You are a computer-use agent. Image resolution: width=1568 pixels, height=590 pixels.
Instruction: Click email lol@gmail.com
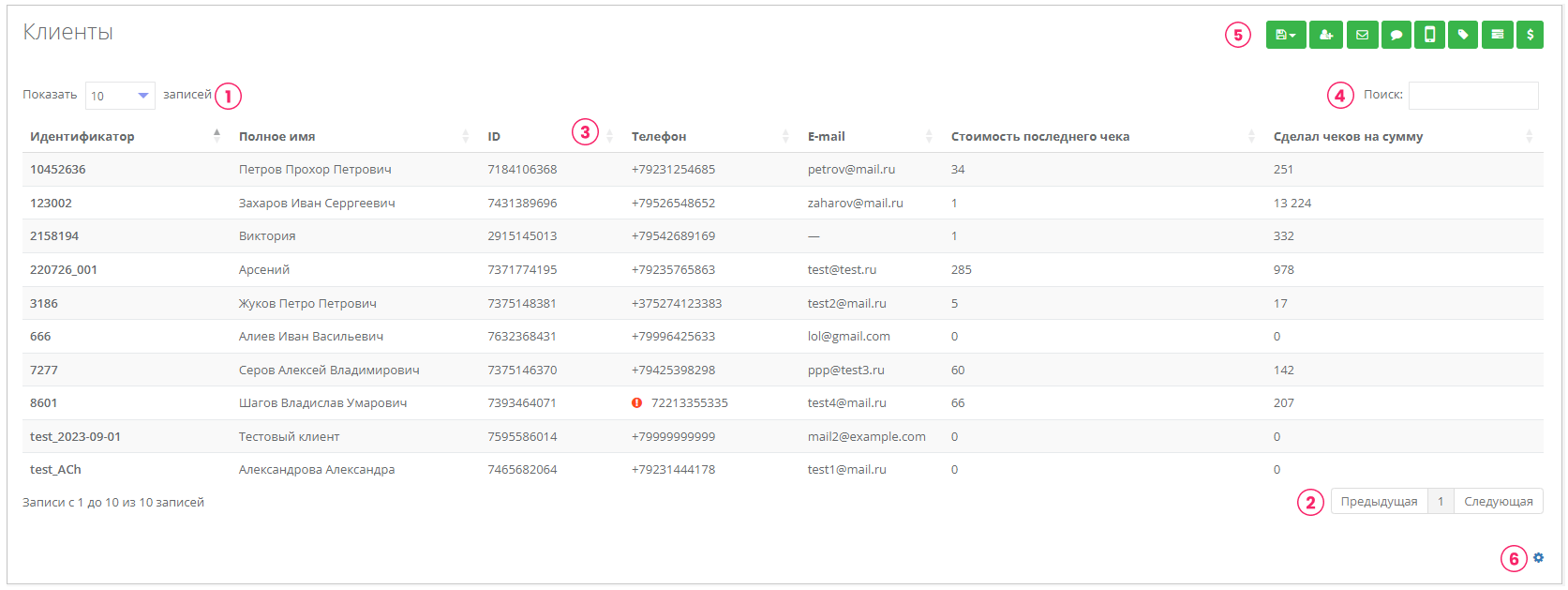click(849, 337)
